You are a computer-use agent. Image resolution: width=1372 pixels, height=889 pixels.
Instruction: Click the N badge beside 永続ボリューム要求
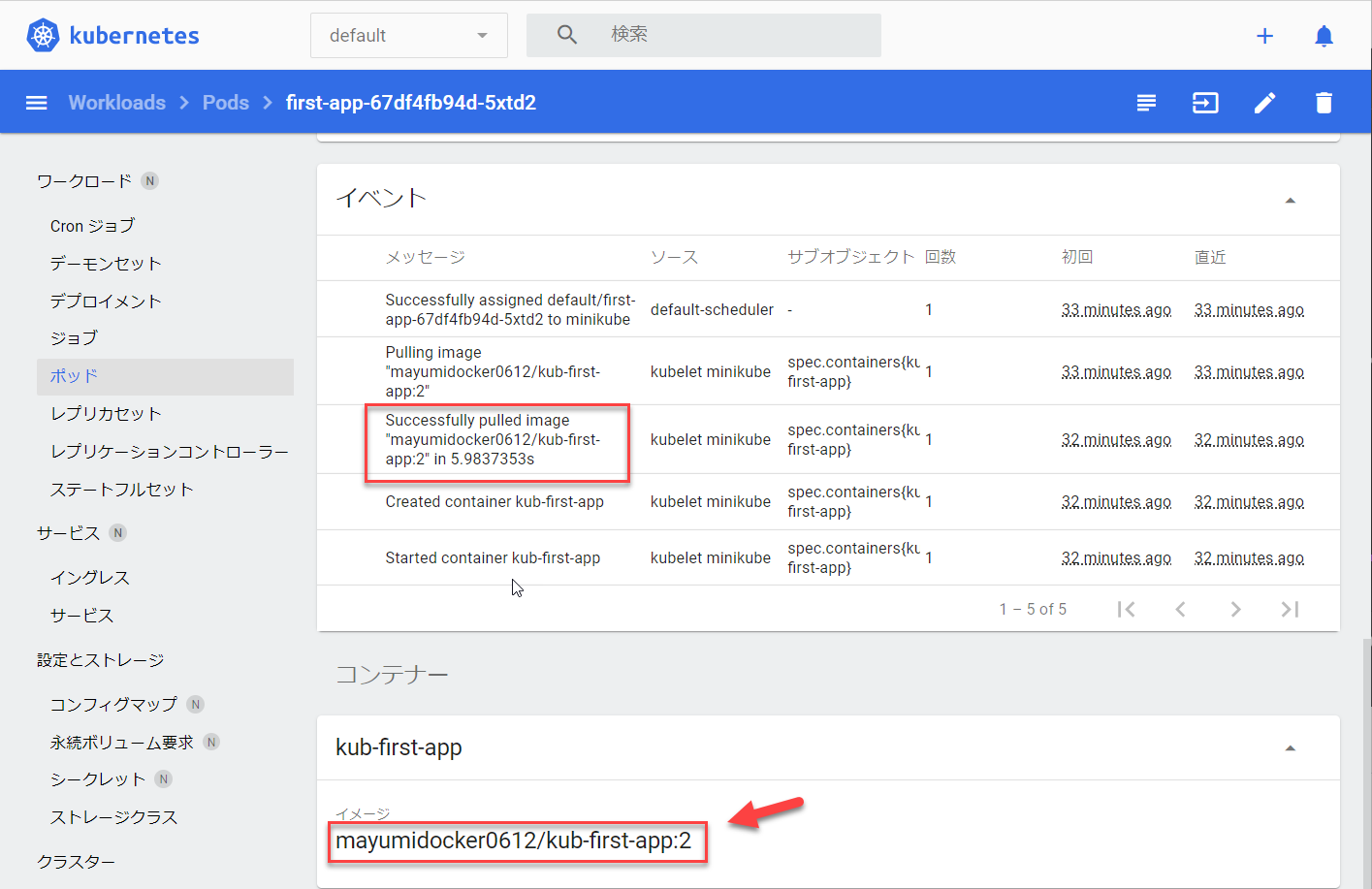211,743
